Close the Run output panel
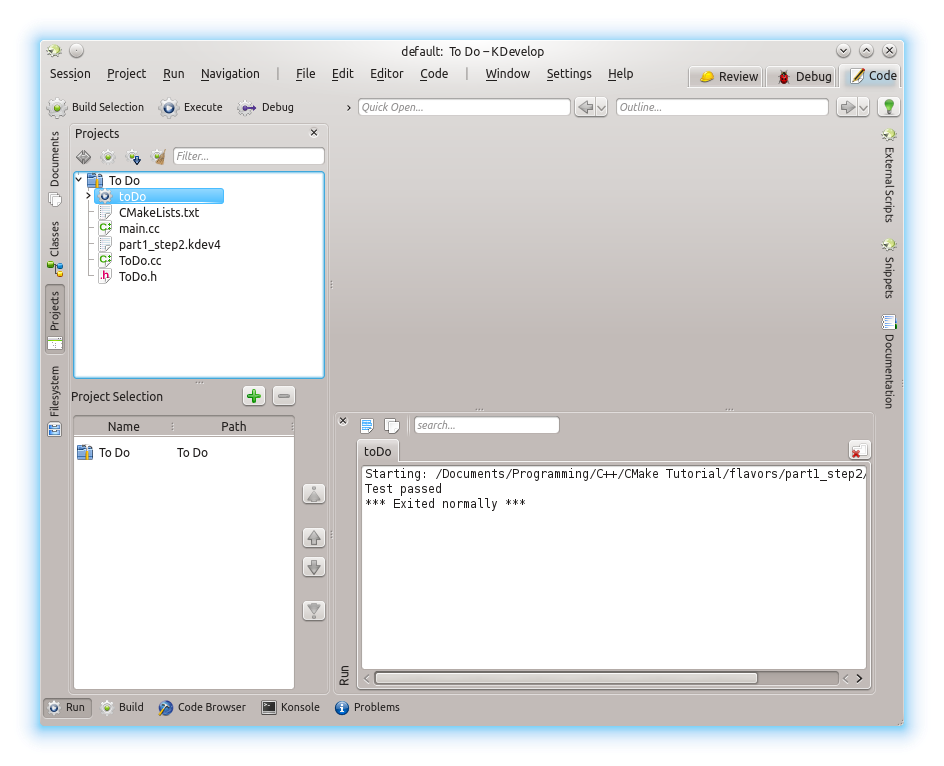Screen dimensions: 944x766 pos(343,420)
